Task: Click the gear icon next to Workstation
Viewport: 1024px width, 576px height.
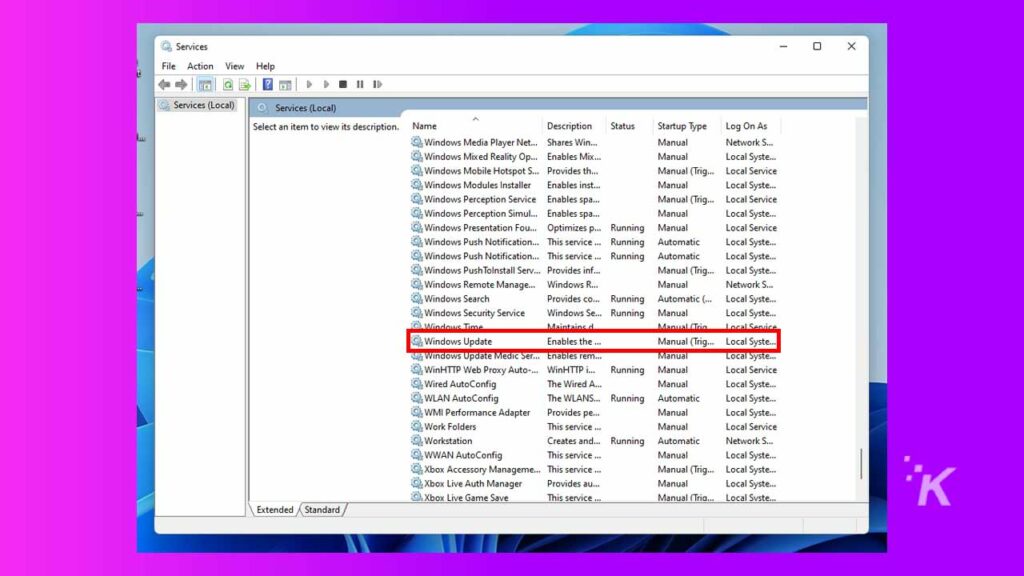Action: click(x=416, y=441)
